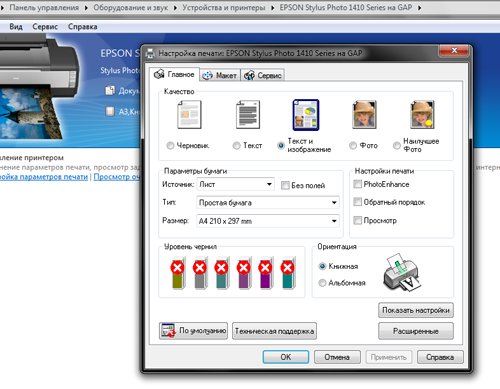The height and width of the screenshot is (389, 500).
Task: Expand breadcrumb arrow after Оборудование и звук
Action: [175, 8]
